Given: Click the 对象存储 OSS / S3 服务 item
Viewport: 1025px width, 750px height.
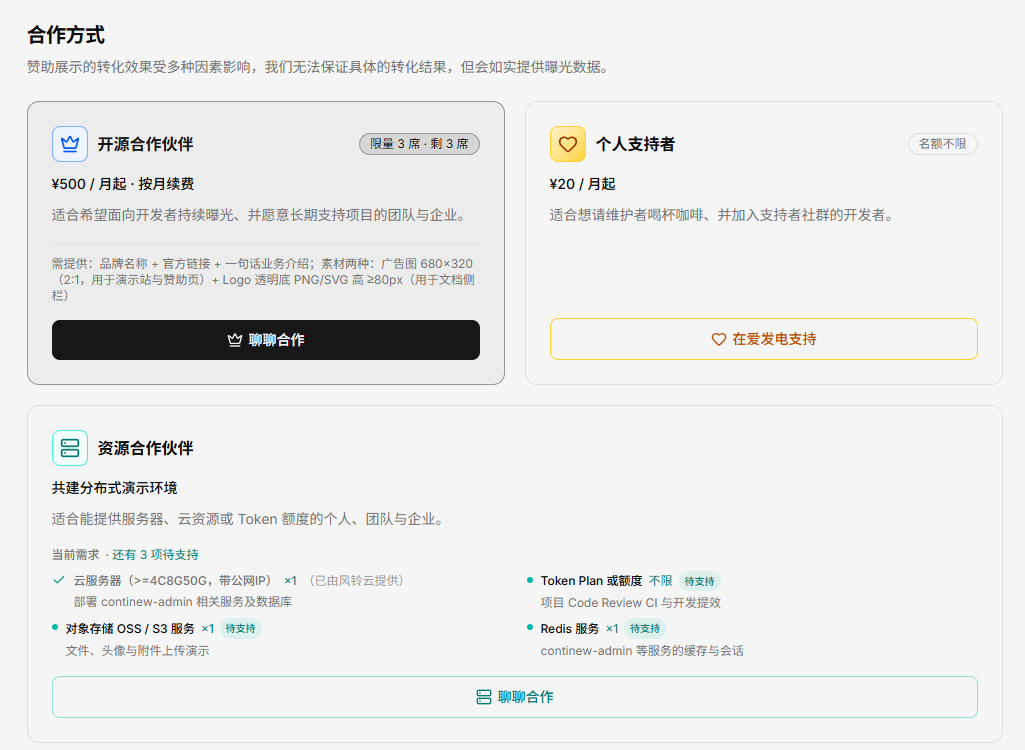Looking at the screenshot, I should [x=130, y=628].
